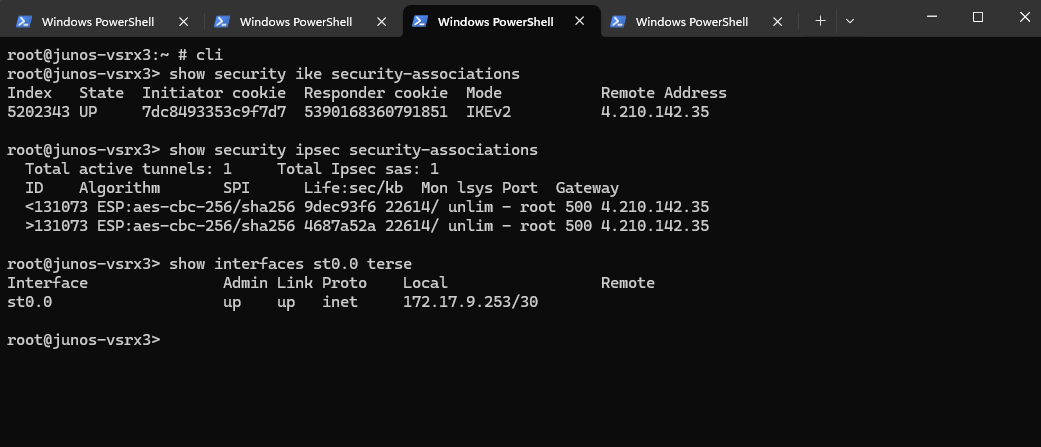Expand the new tab profile dropdown chevron
The width and height of the screenshot is (1041, 447).
pyautogui.click(x=850, y=21)
